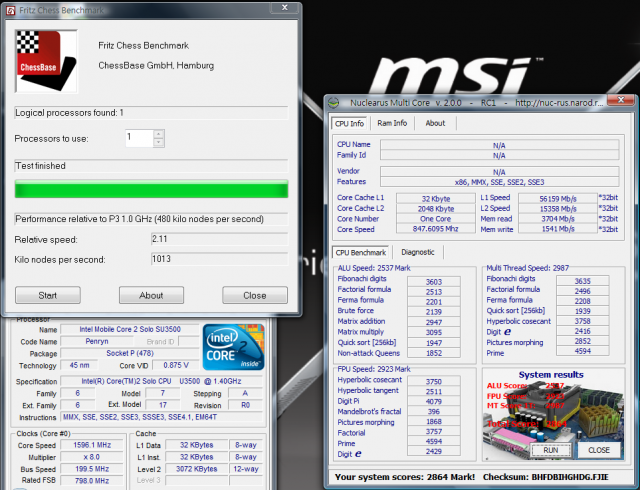Click the Fritz Chess Benchmark title bar icon
Viewport: 640px width, 490px height.
[x=11, y=10]
